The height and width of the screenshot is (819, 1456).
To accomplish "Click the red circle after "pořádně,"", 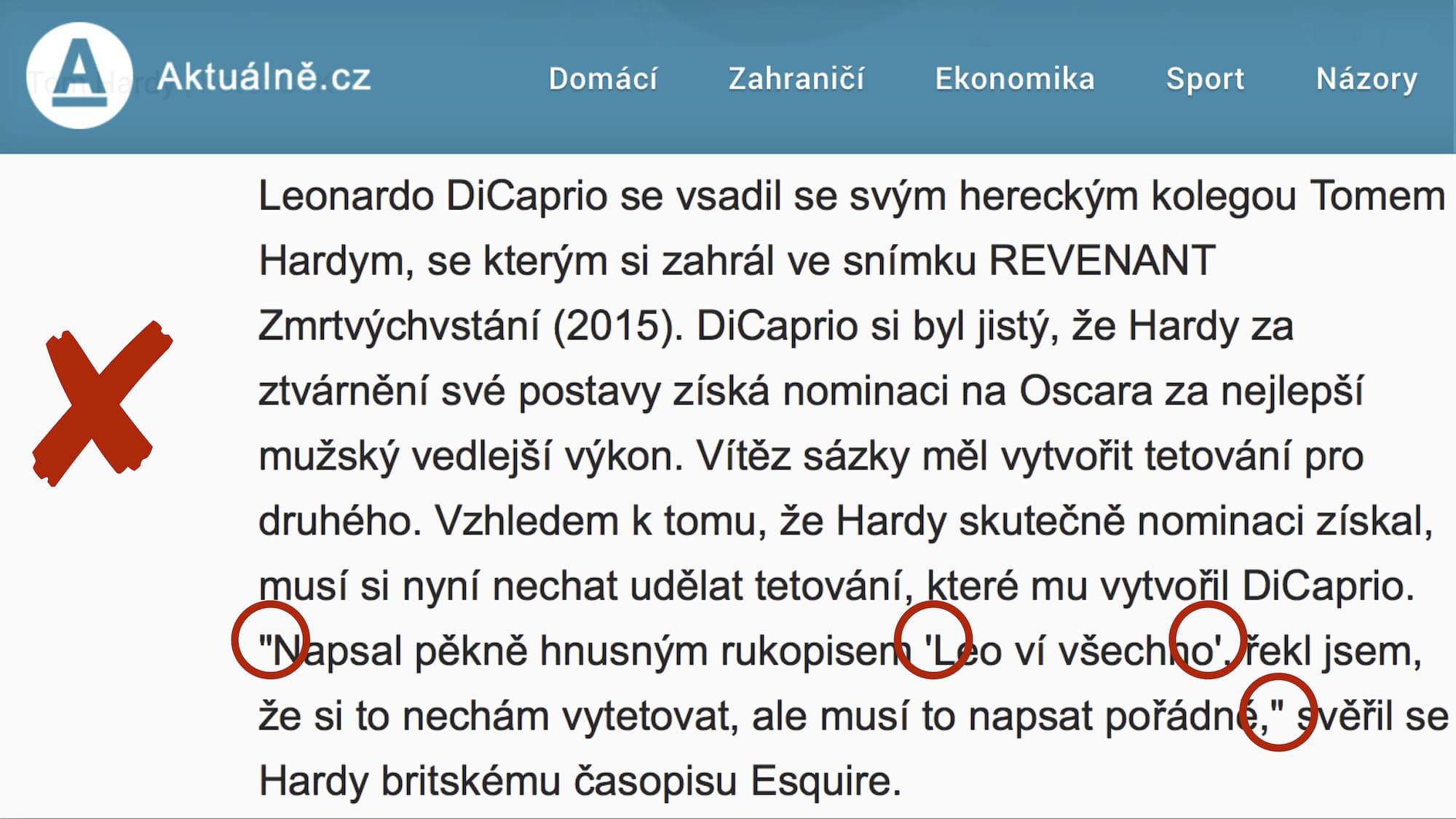I will point(1278,712).
